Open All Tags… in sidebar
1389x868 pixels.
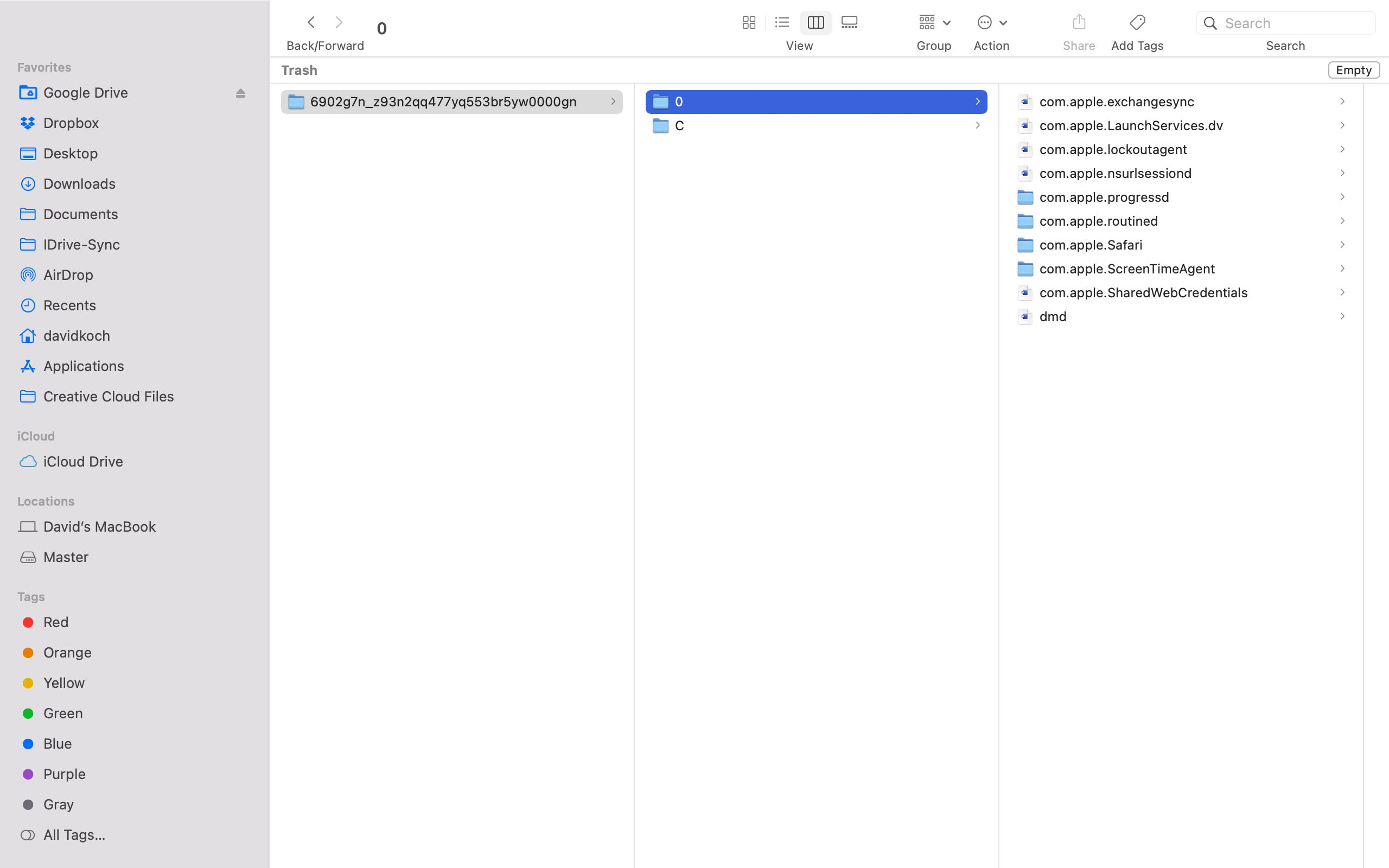74,834
